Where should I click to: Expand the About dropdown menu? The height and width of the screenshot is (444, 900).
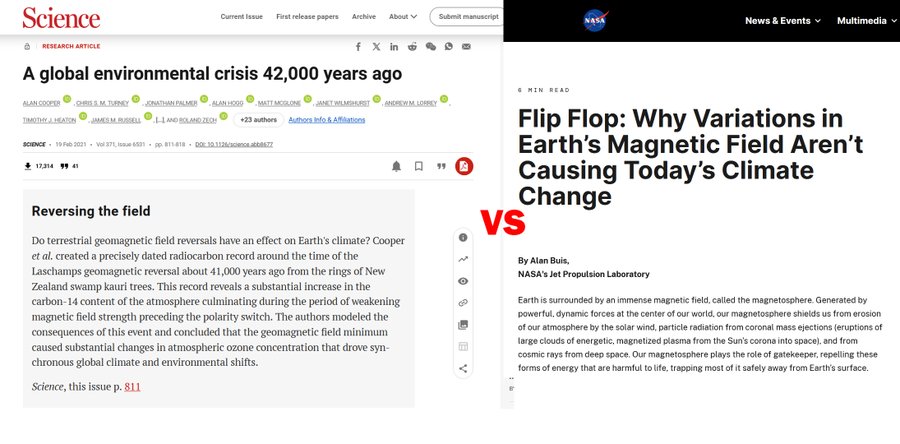[x=403, y=17]
